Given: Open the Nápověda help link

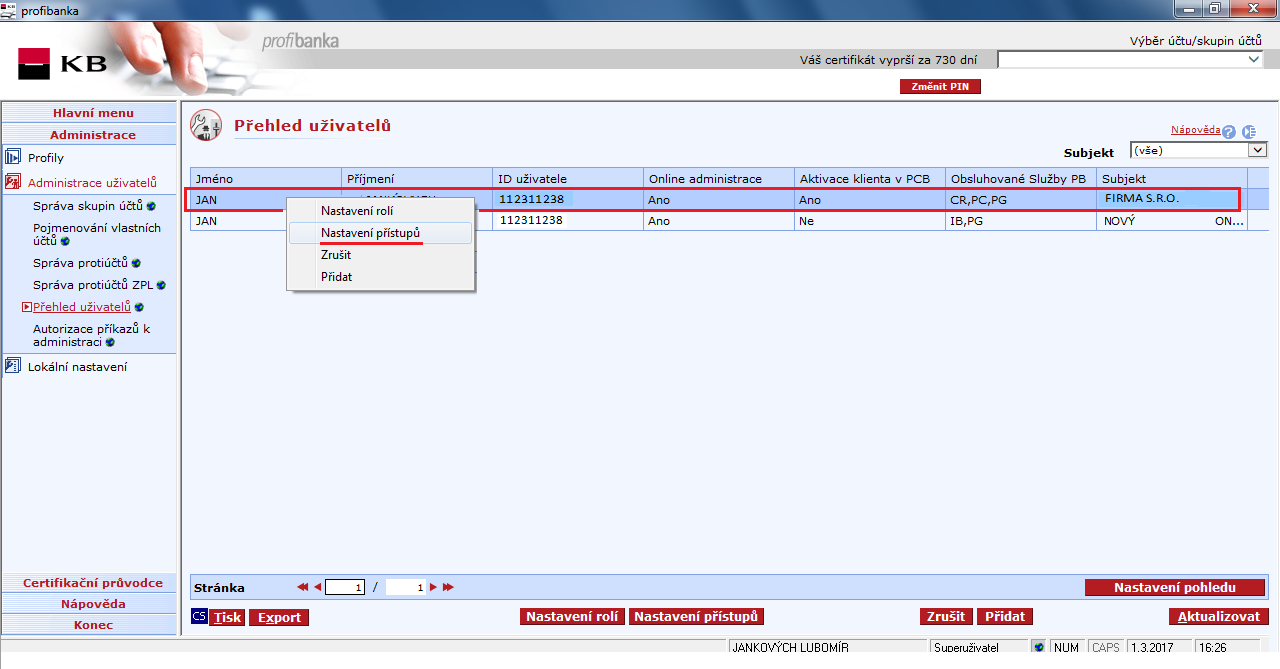Looking at the screenshot, I should (1195, 130).
